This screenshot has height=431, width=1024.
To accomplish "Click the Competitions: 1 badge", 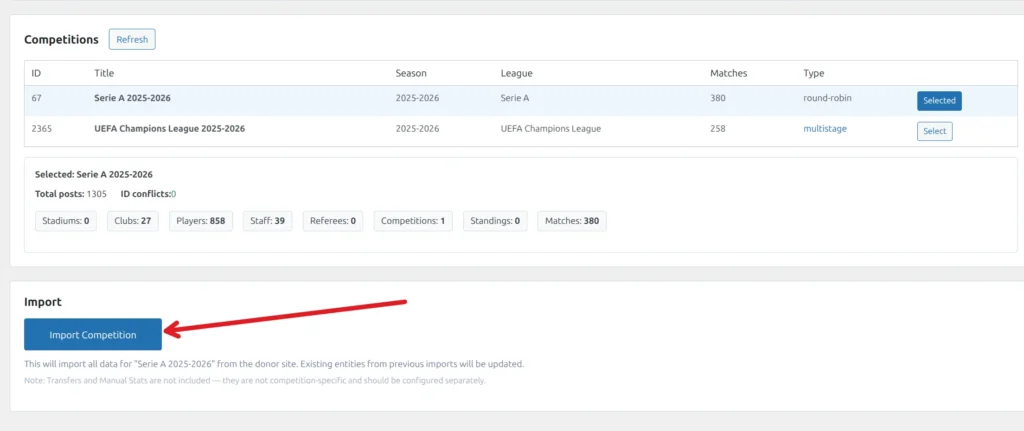I will click(413, 221).
